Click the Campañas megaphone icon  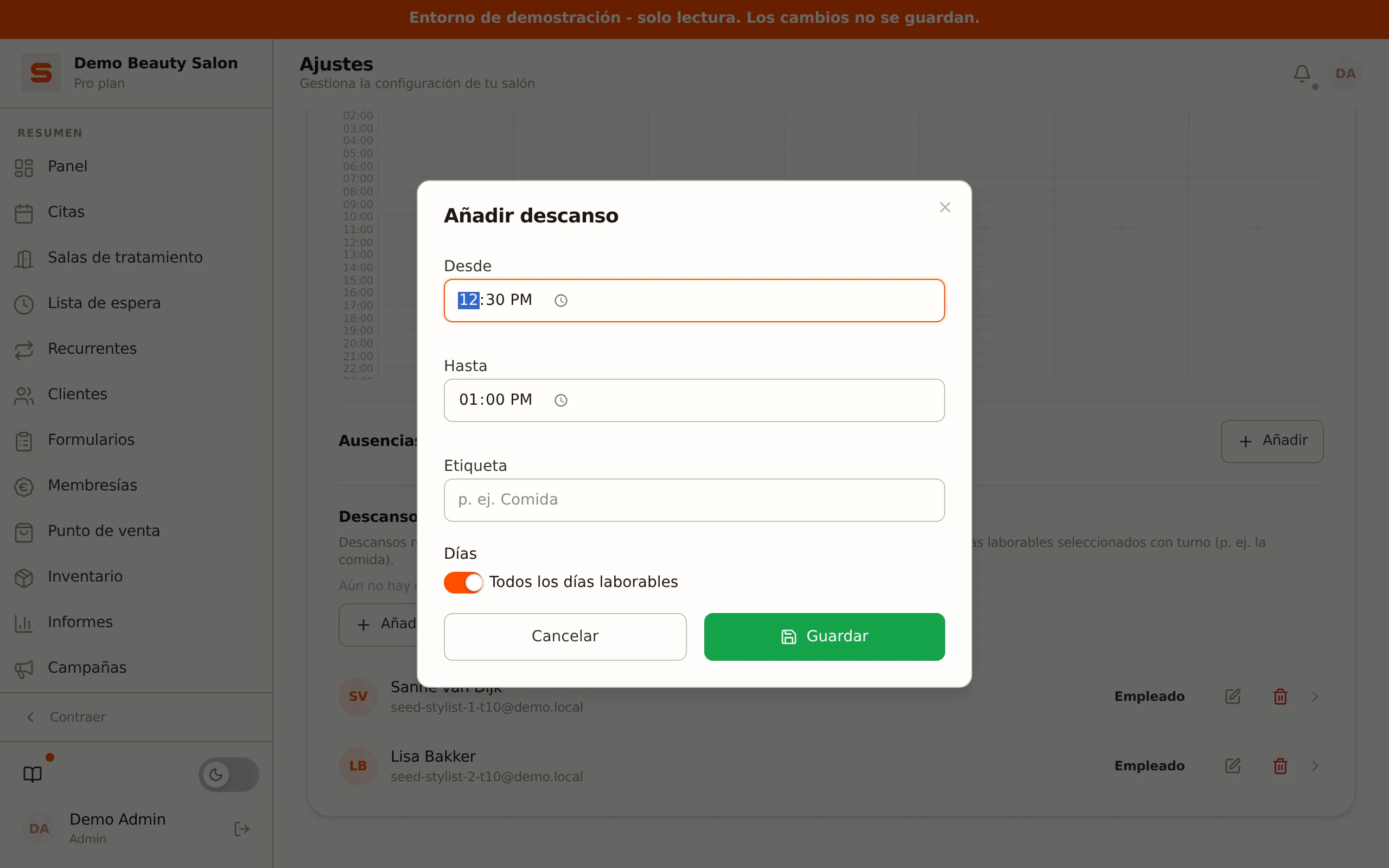pyautogui.click(x=23, y=668)
